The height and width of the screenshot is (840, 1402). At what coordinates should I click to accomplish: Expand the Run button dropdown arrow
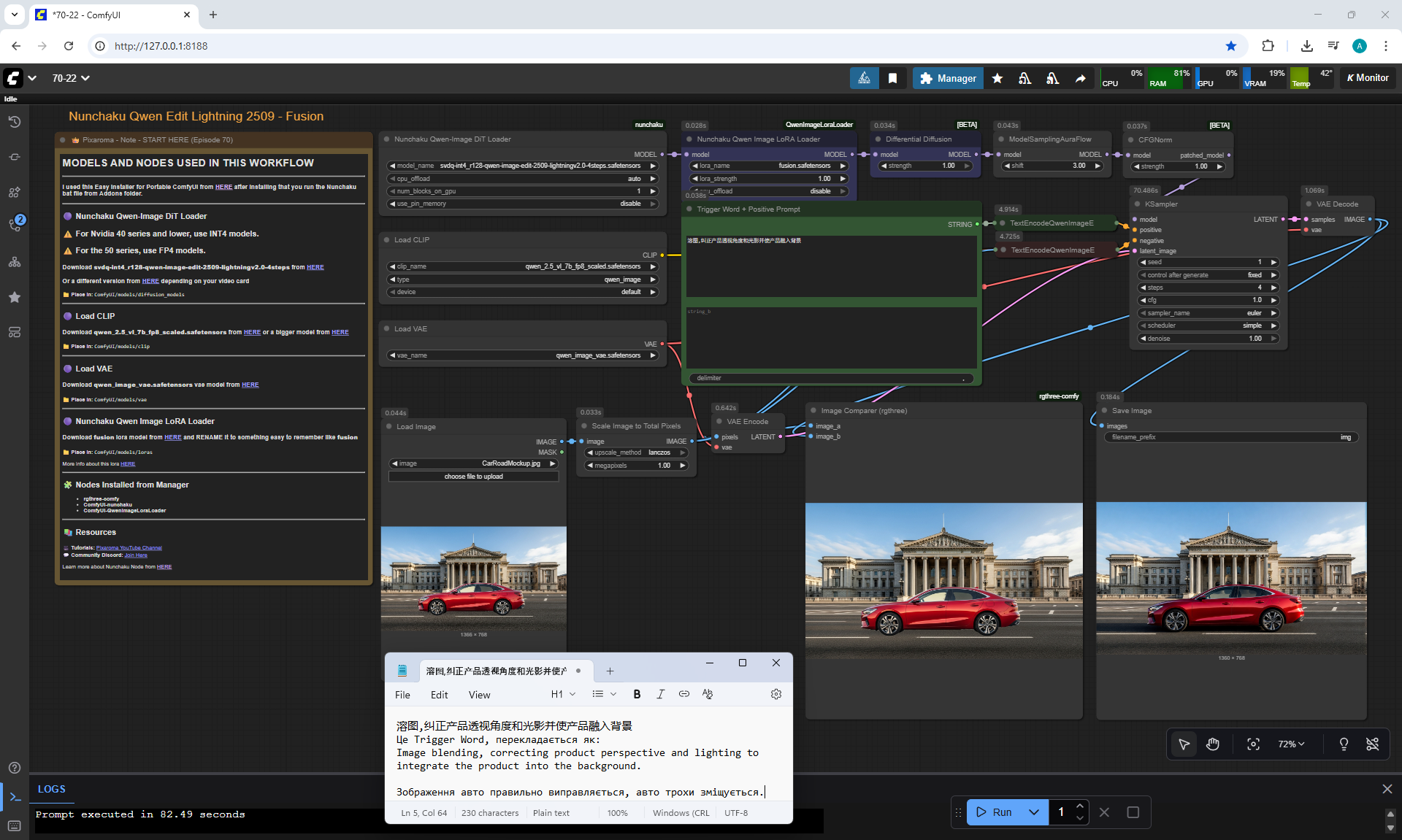click(x=1034, y=812)
